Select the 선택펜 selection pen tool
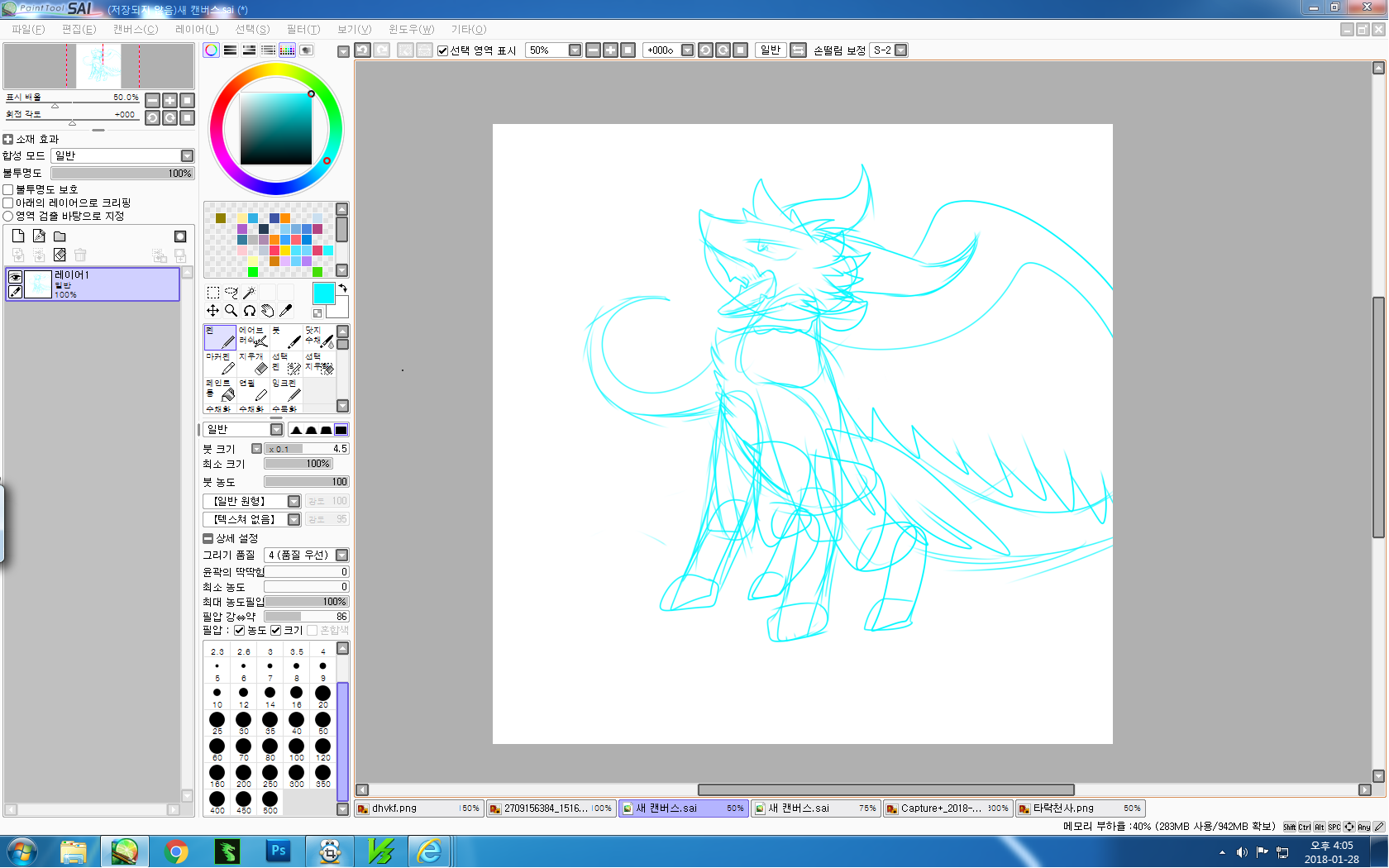1389x868 pixels. tap(286, 364)
